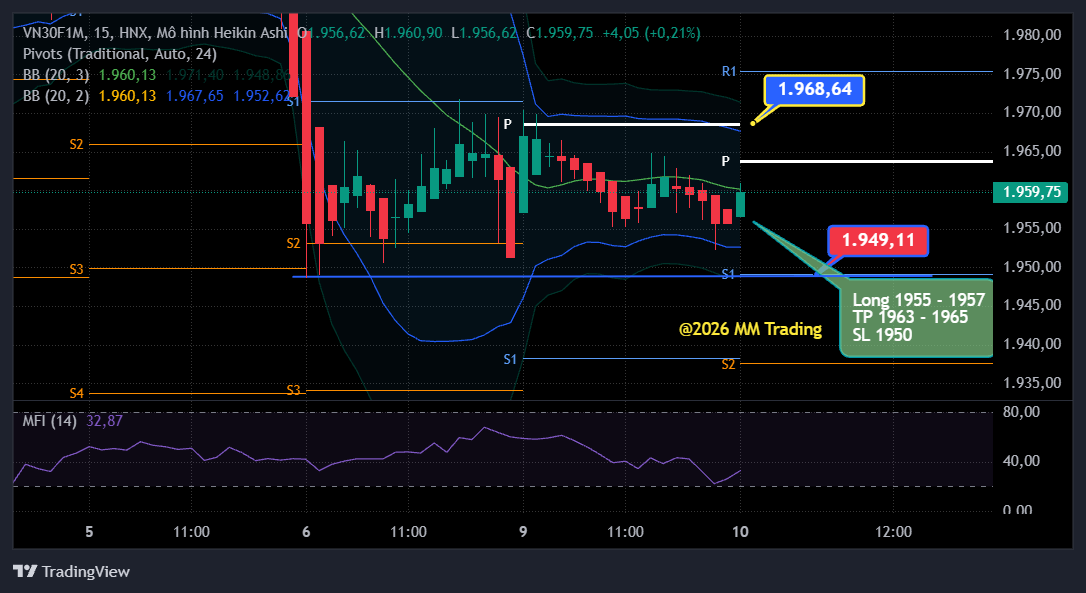Select the VN30F1M symbol legend title
Image resolution: width=1086 pixels, height=593 pixels.
[154, 33]
